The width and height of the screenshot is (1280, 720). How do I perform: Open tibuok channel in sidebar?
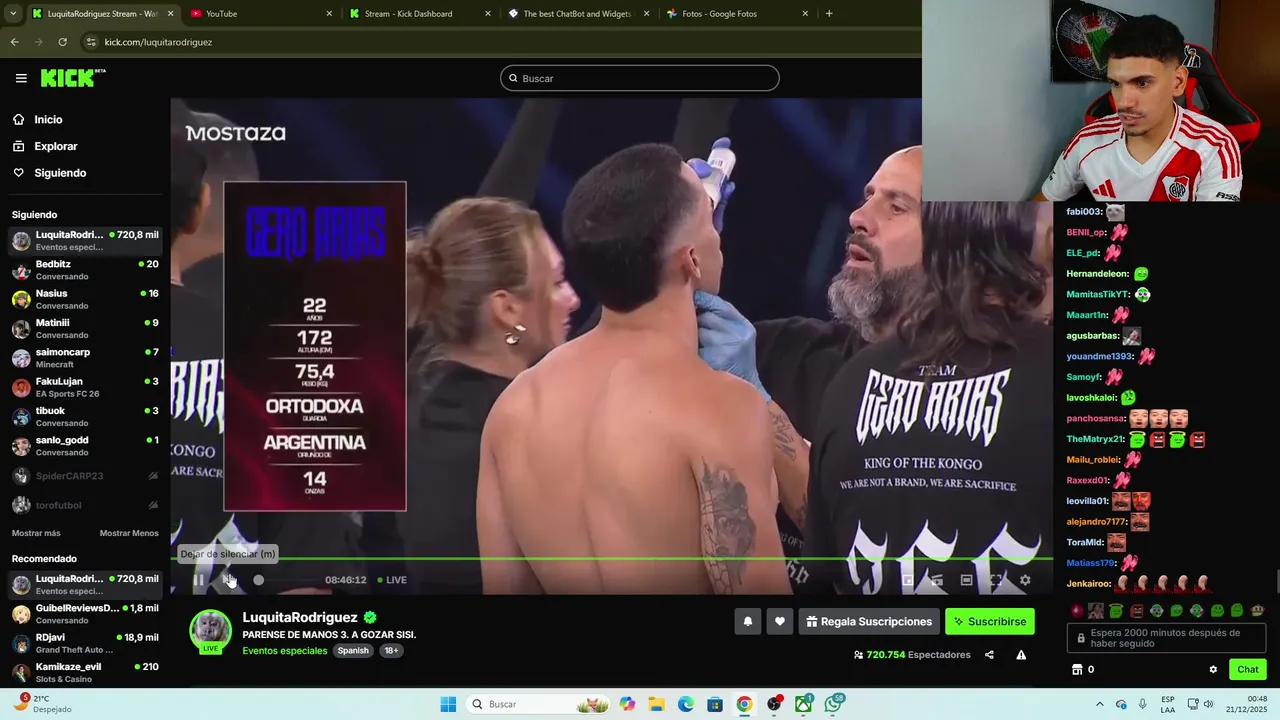[85, 417]
